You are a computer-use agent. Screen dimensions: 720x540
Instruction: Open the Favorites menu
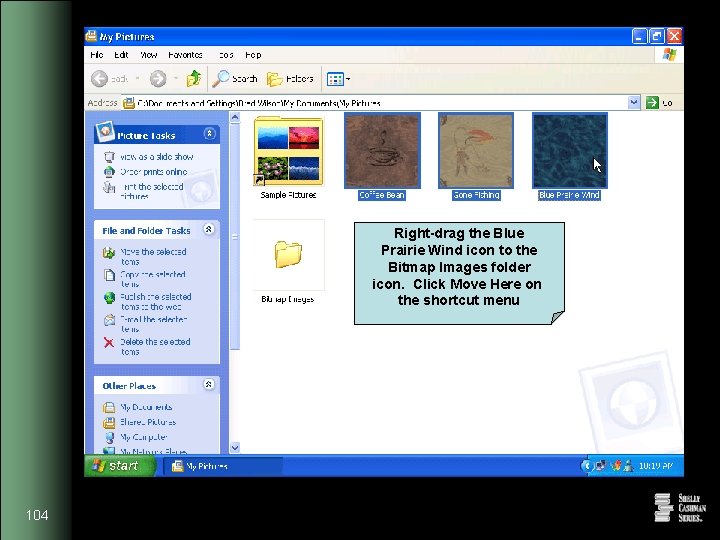click(x=186, y=55)
